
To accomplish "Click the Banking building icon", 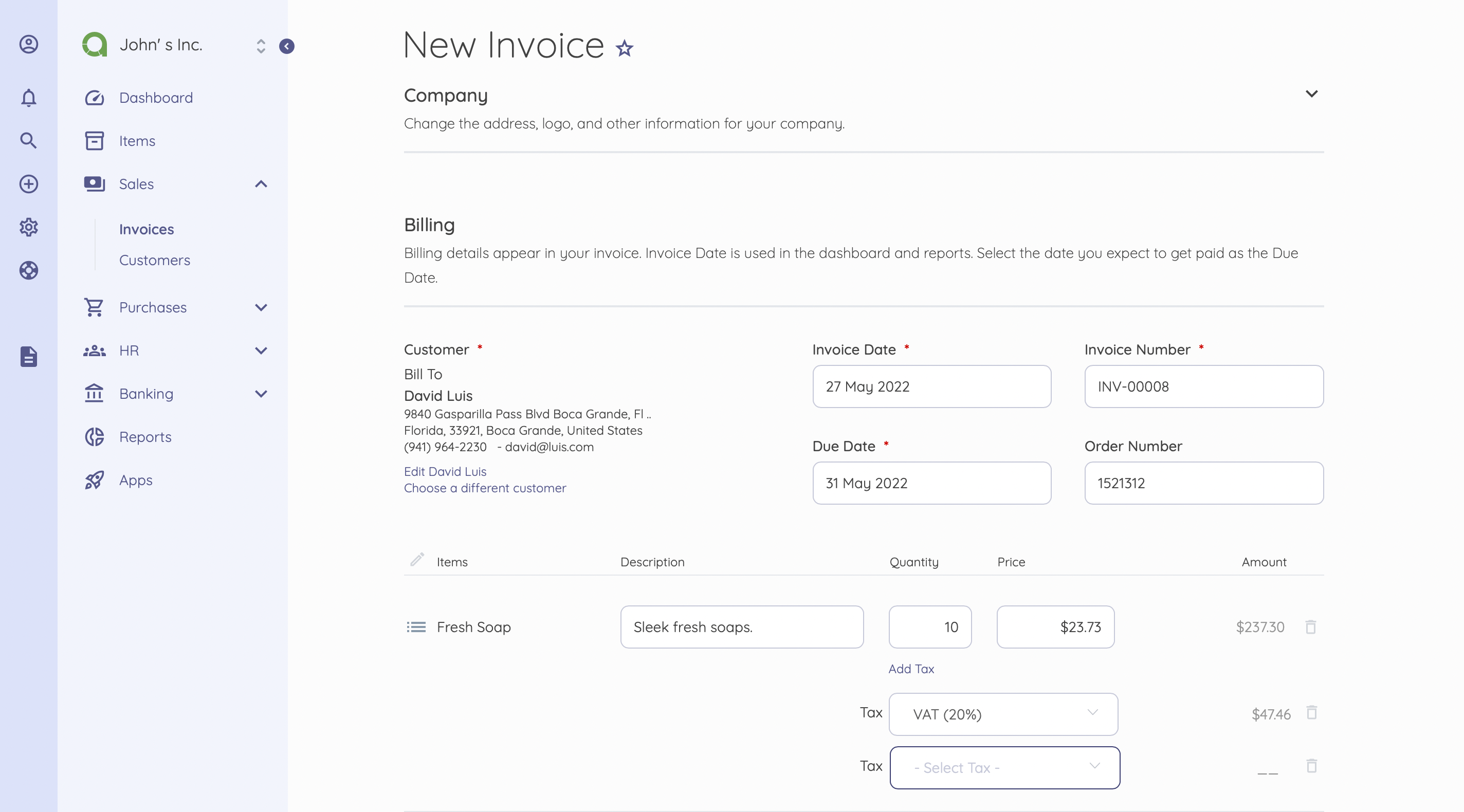I will tap(94, 393).
